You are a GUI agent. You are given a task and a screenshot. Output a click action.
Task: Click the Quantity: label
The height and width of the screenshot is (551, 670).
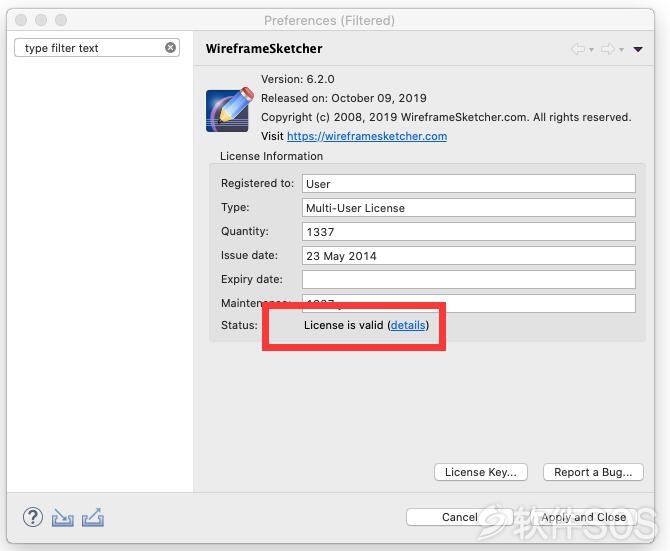click(x=245, y=231)
